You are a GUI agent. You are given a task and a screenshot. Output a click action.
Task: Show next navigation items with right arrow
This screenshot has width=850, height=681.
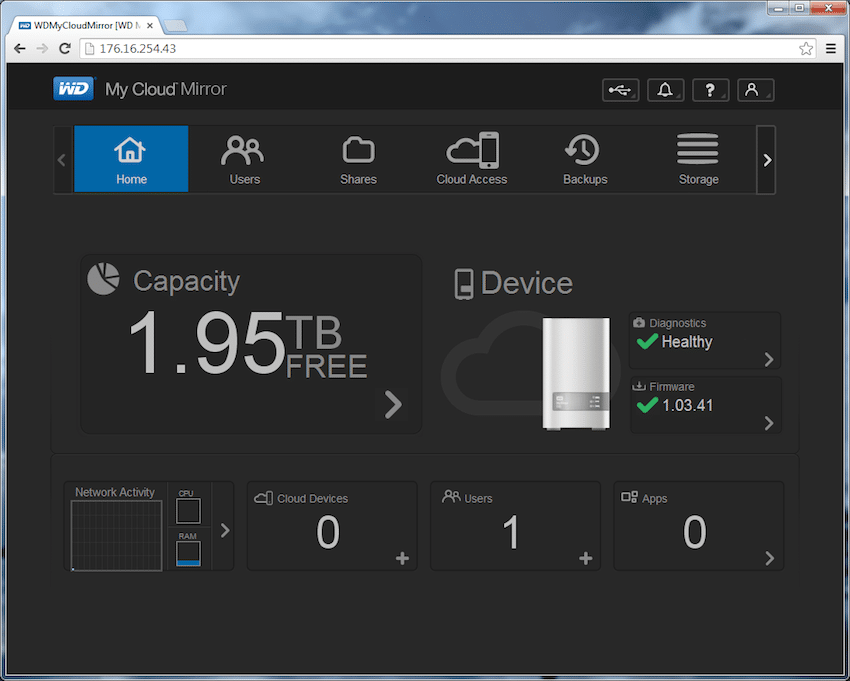tap(767, 160)
